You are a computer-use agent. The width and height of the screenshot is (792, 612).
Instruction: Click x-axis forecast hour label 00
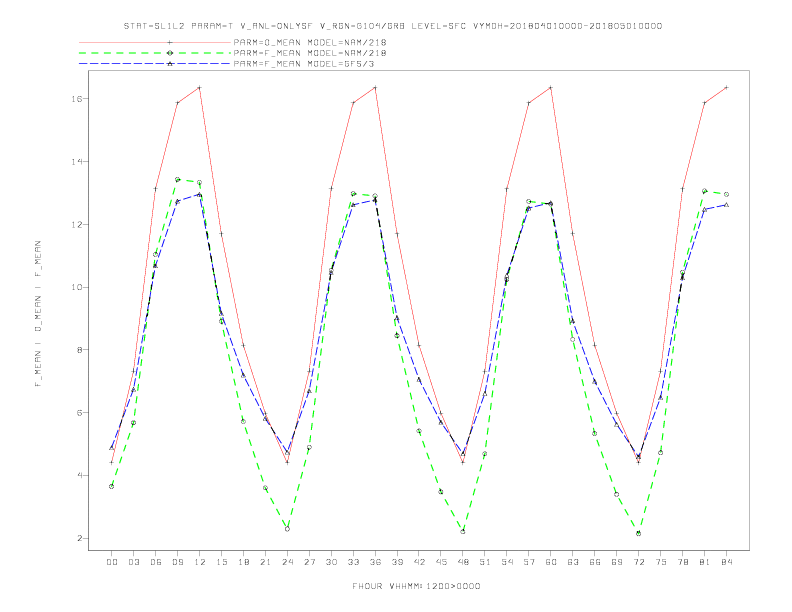point(112,562)
